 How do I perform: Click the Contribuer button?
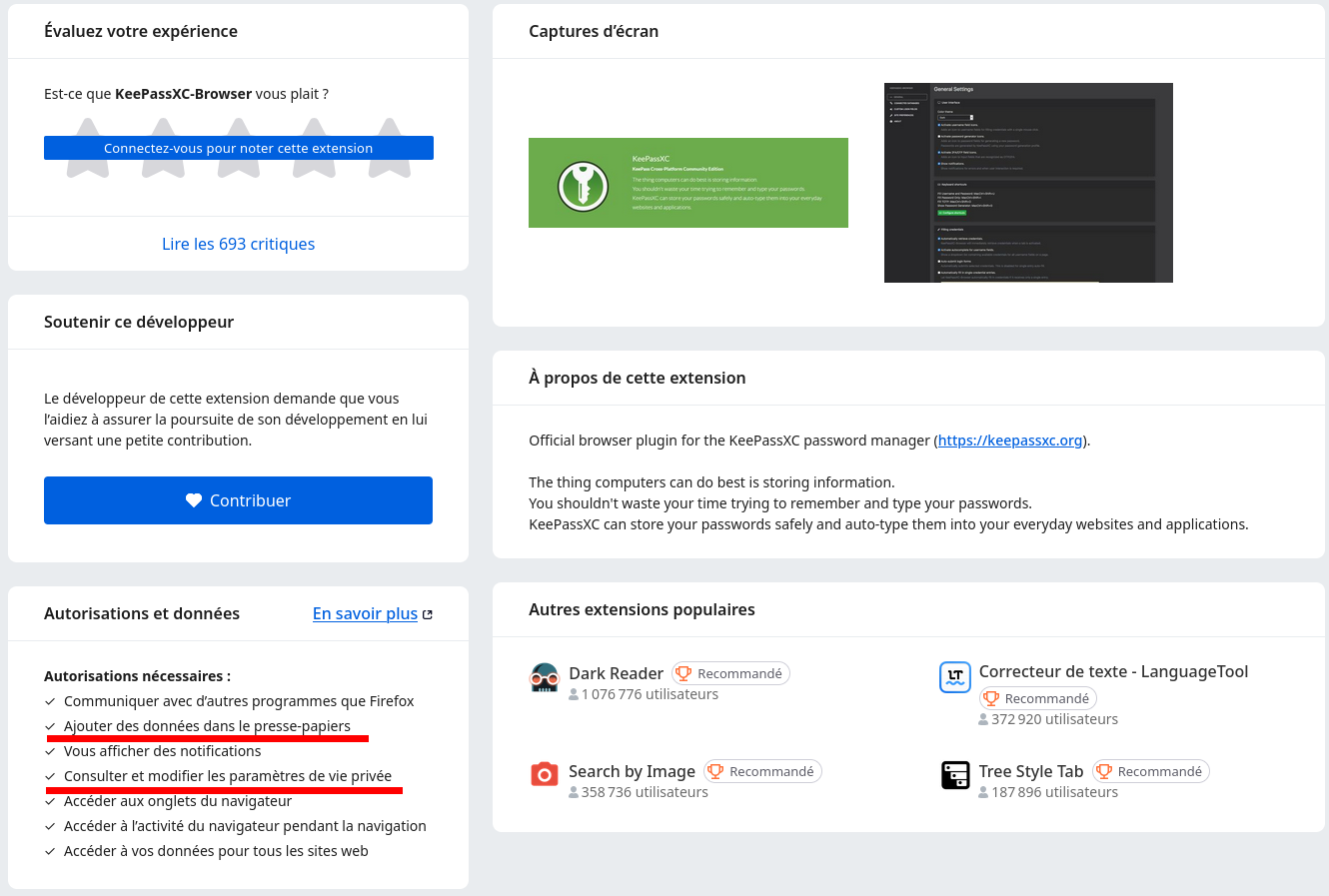click(x=238, y=500)
